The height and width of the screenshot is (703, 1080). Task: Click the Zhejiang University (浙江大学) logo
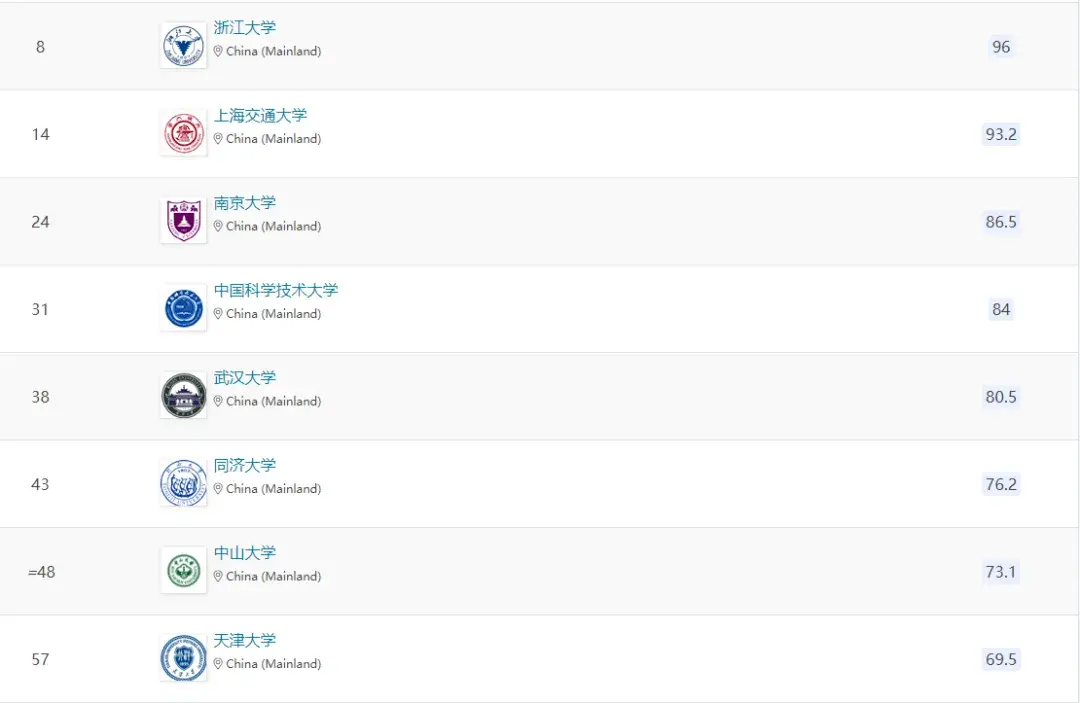click(183, 46)
